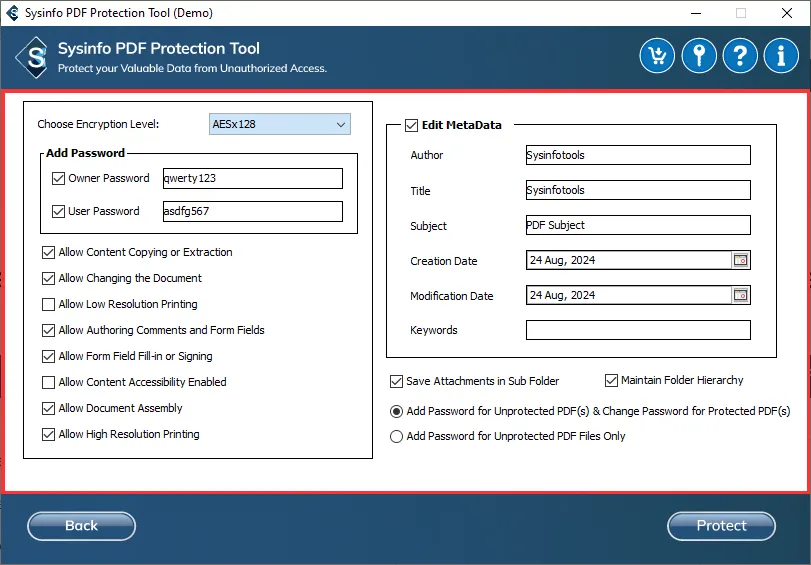Open the key activation icon
811x565 pixels.
[x=699, y=56]
